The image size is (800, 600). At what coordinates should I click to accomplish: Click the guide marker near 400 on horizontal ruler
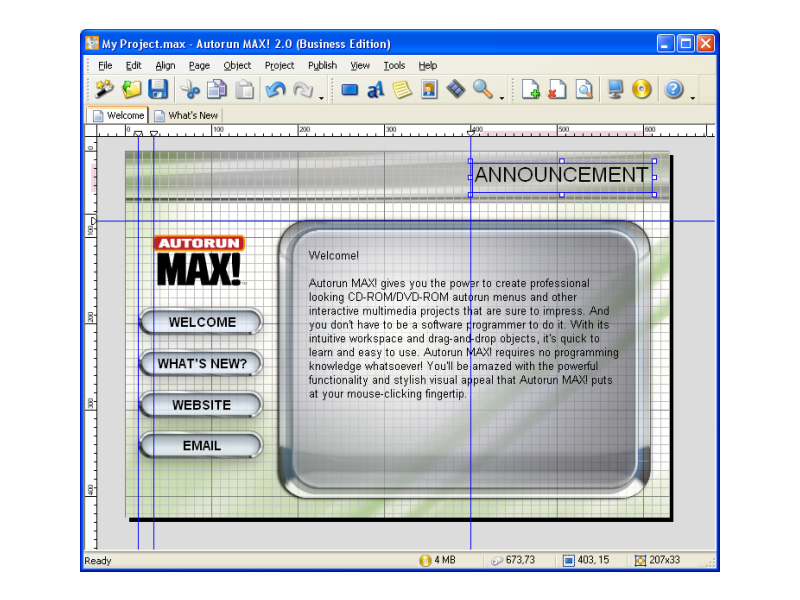tap(471, 133)
